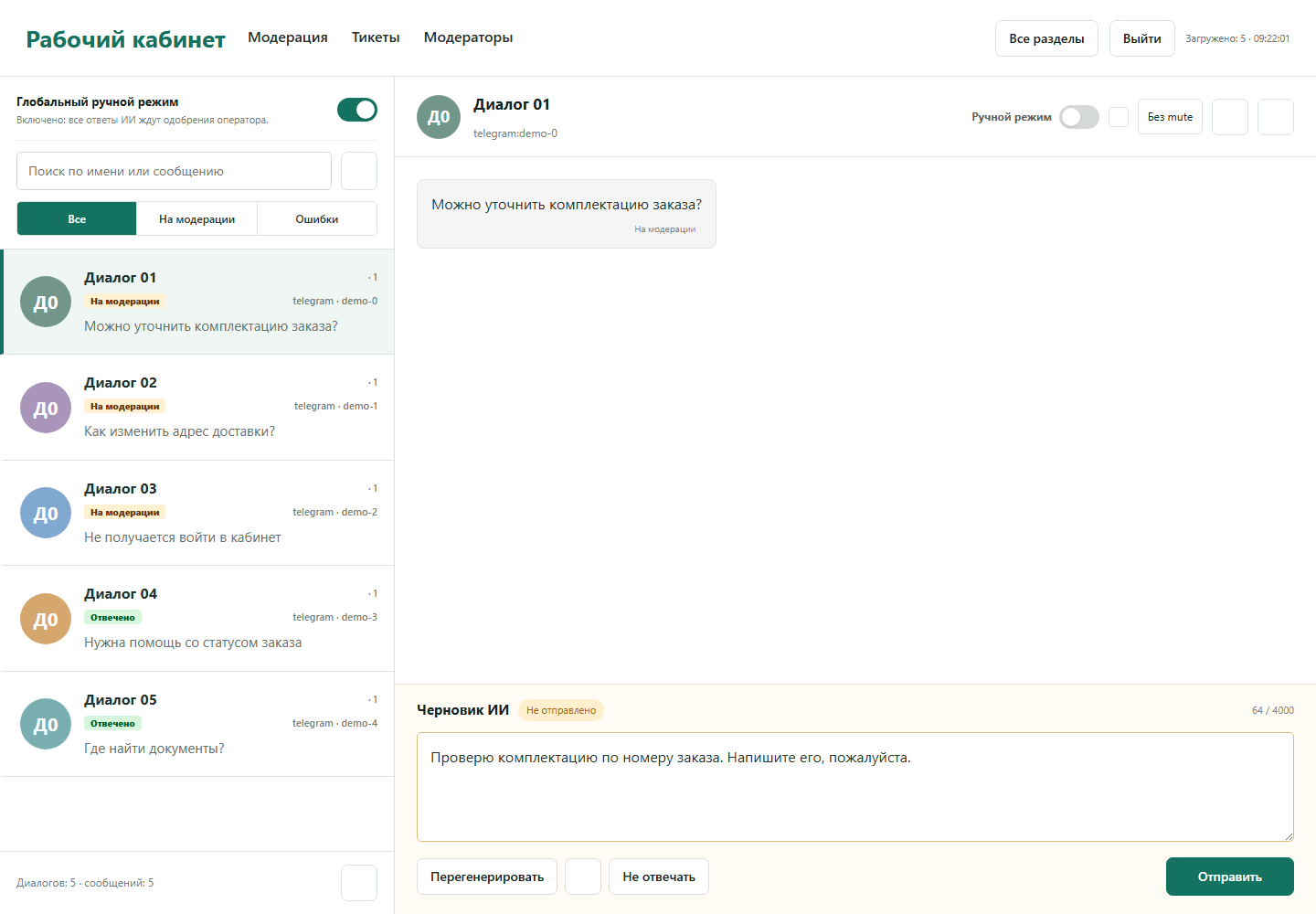Click the telegram:demo-0 label under the dialog title
The width and height of the screenshot is (1316, 914).
coord(515,133)
